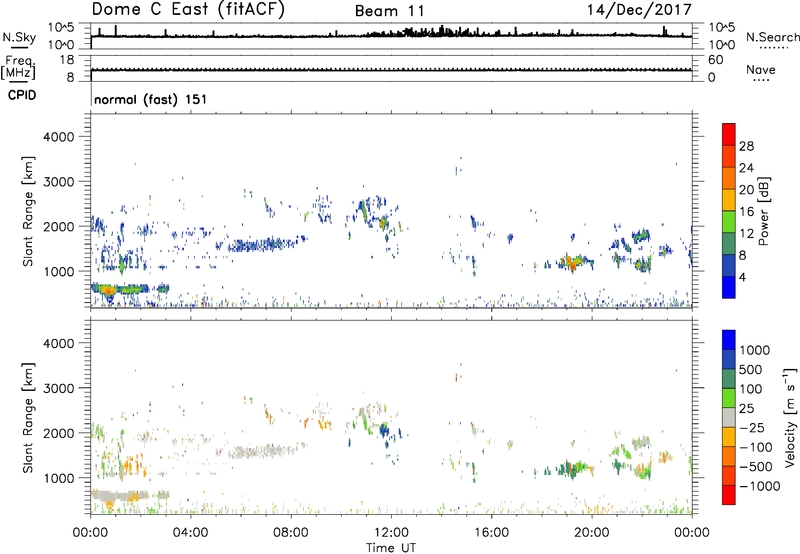Click the '12:00' time axis label
800x554 pixels.
(391, 533)
